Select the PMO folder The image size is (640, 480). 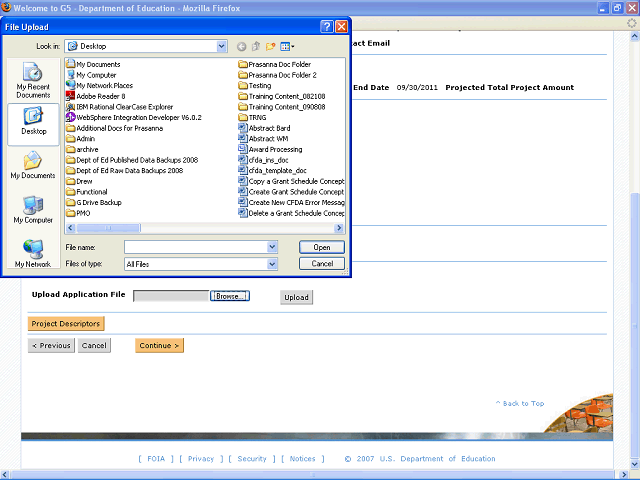[x=78, y=213]
